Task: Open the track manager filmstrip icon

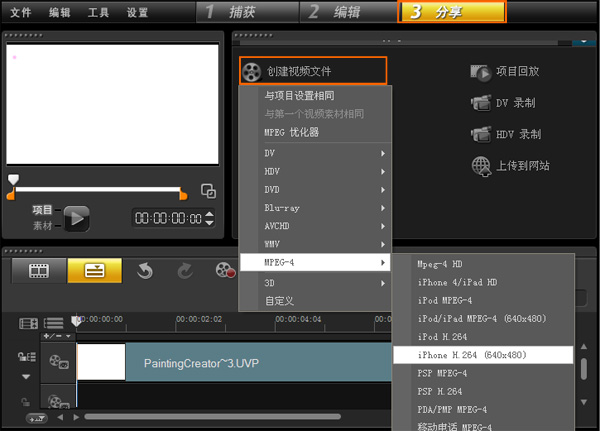Action: pos(29,323)
